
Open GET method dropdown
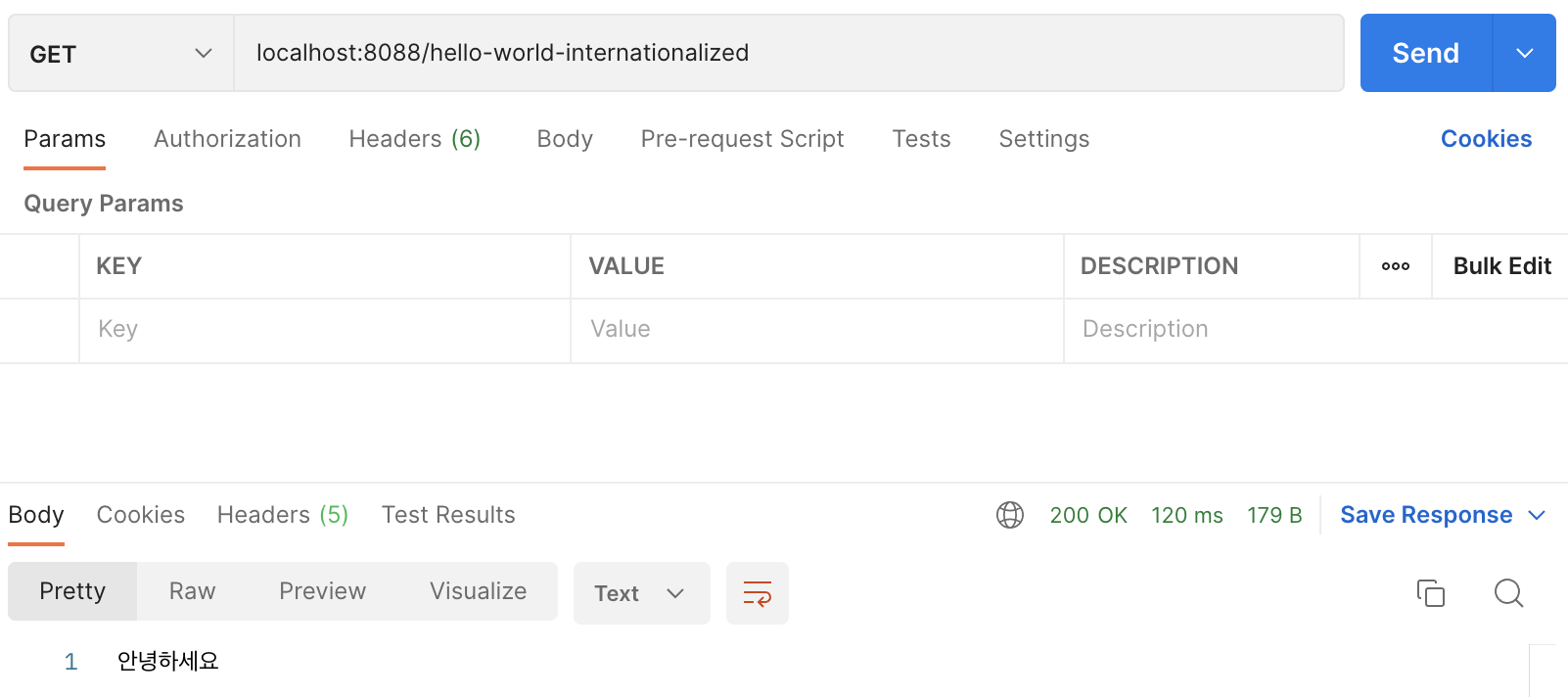(x=121, y=53)
